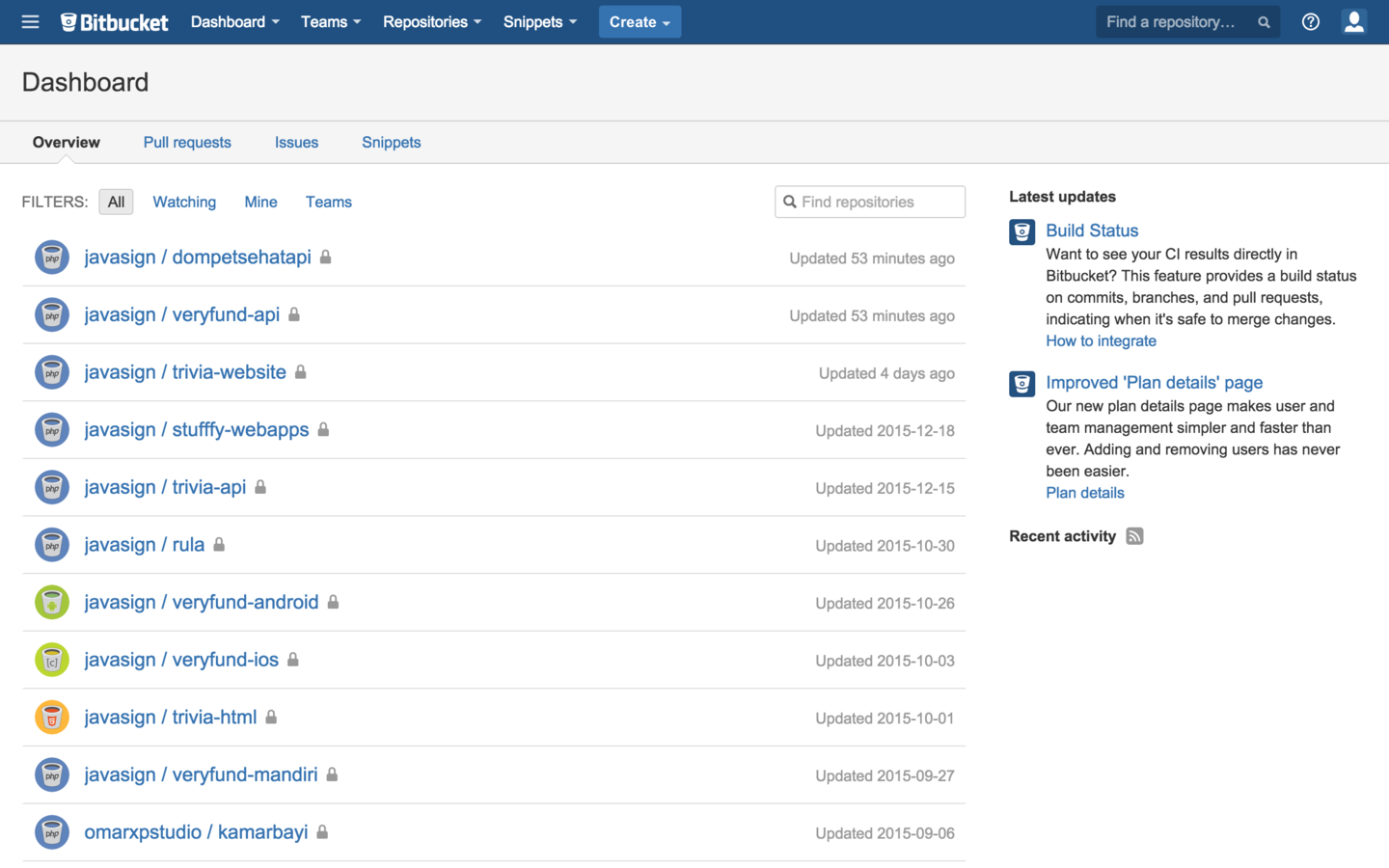
Task: Expand the Dashboard dropdown in top nav
Action: point(234,22)
